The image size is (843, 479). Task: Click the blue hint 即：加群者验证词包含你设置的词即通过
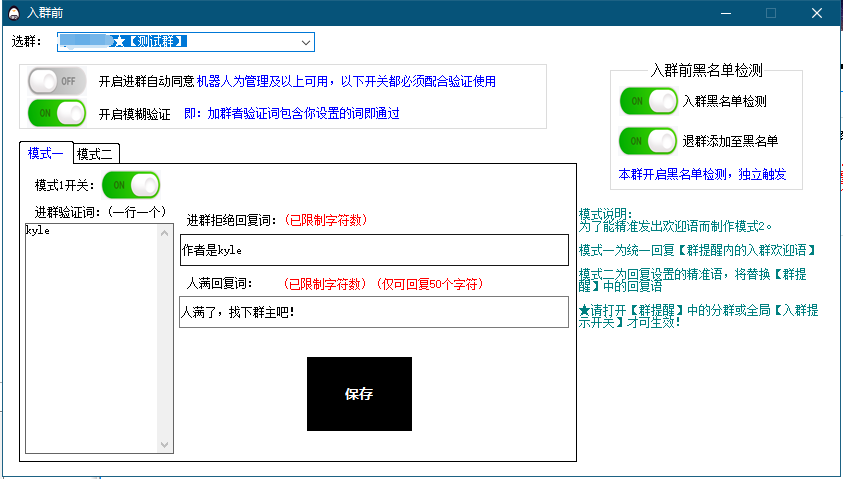pos(292,113)
